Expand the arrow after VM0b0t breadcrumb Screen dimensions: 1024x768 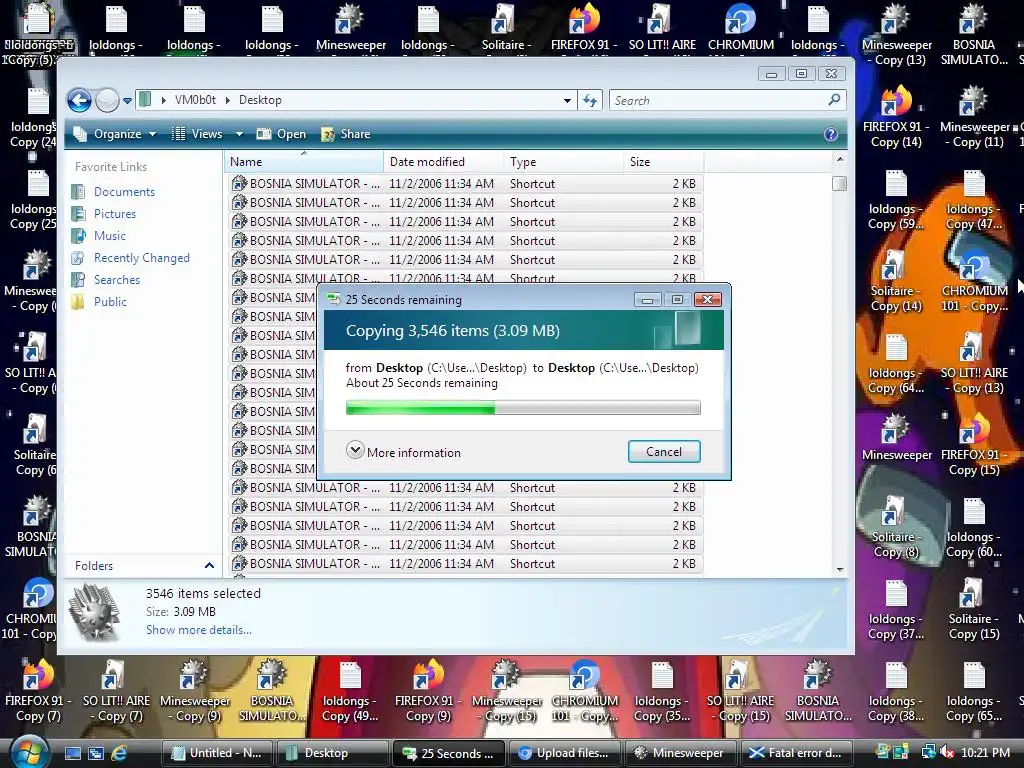[x=227, y=100]
